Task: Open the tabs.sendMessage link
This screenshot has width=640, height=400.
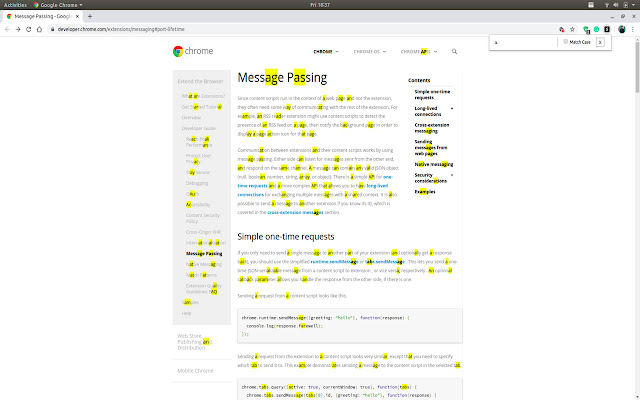Action: (385, 262)
